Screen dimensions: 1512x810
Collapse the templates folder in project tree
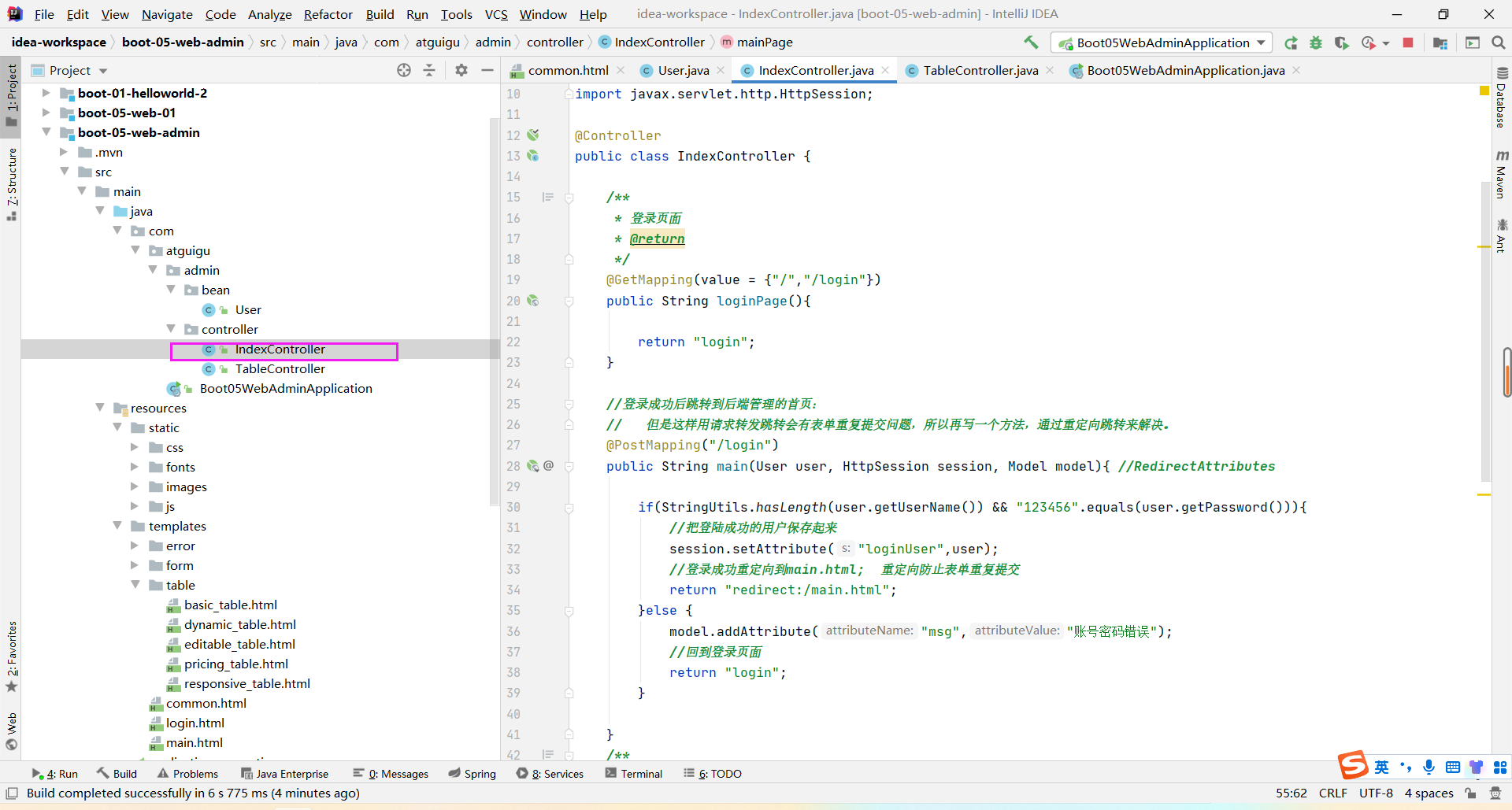click(x=117, y=526)
